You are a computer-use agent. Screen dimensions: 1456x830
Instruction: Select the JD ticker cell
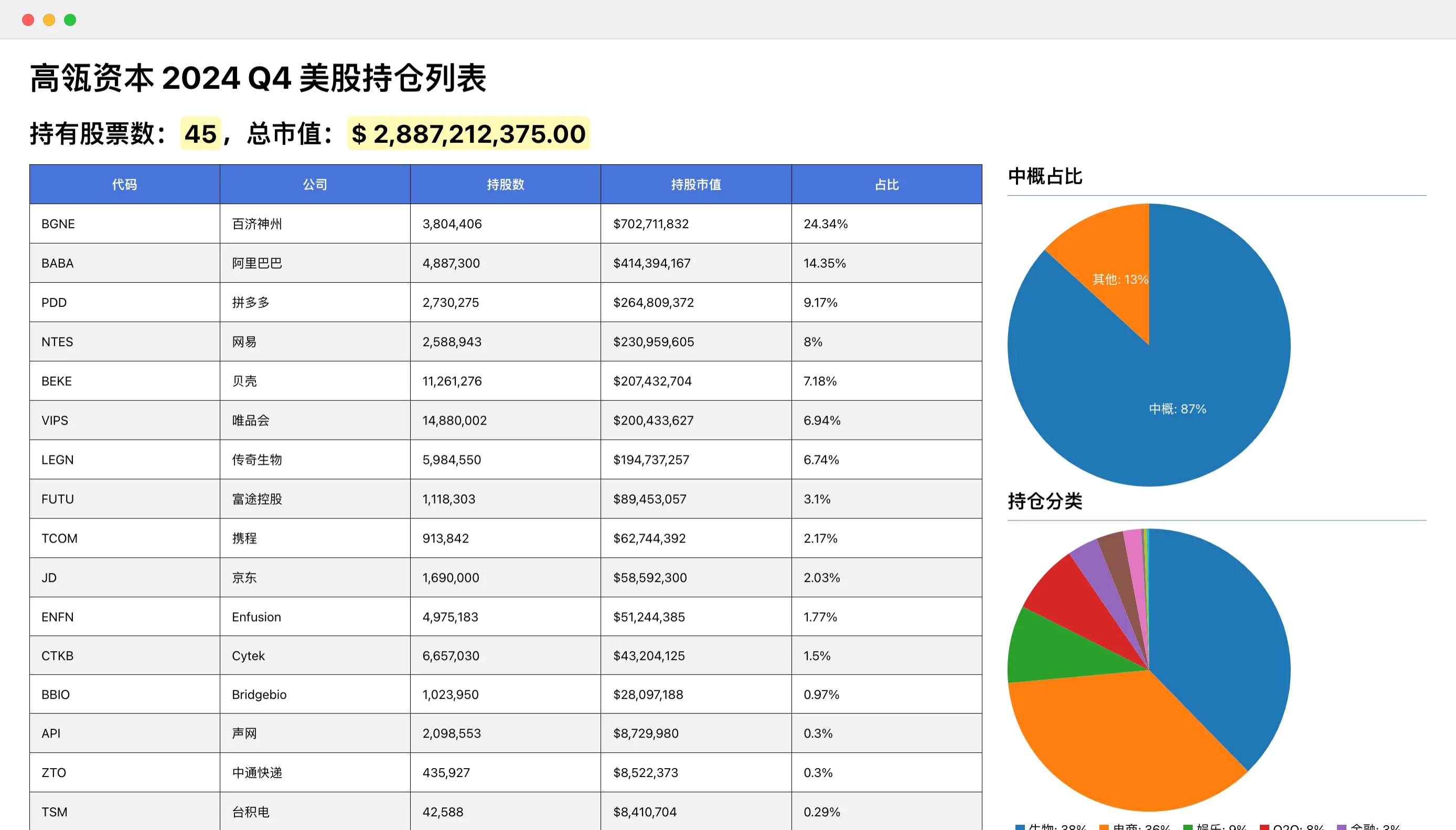tap(125, 578)
